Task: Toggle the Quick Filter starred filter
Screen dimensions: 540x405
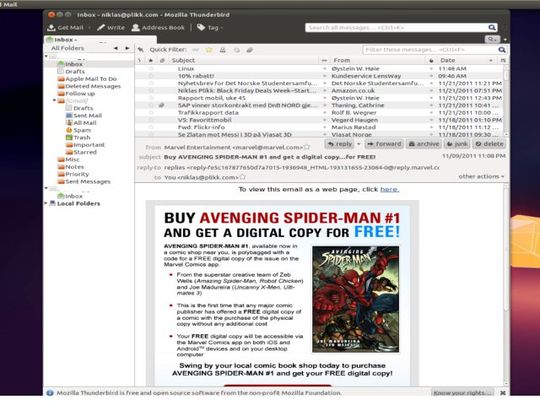Action: 209,50
